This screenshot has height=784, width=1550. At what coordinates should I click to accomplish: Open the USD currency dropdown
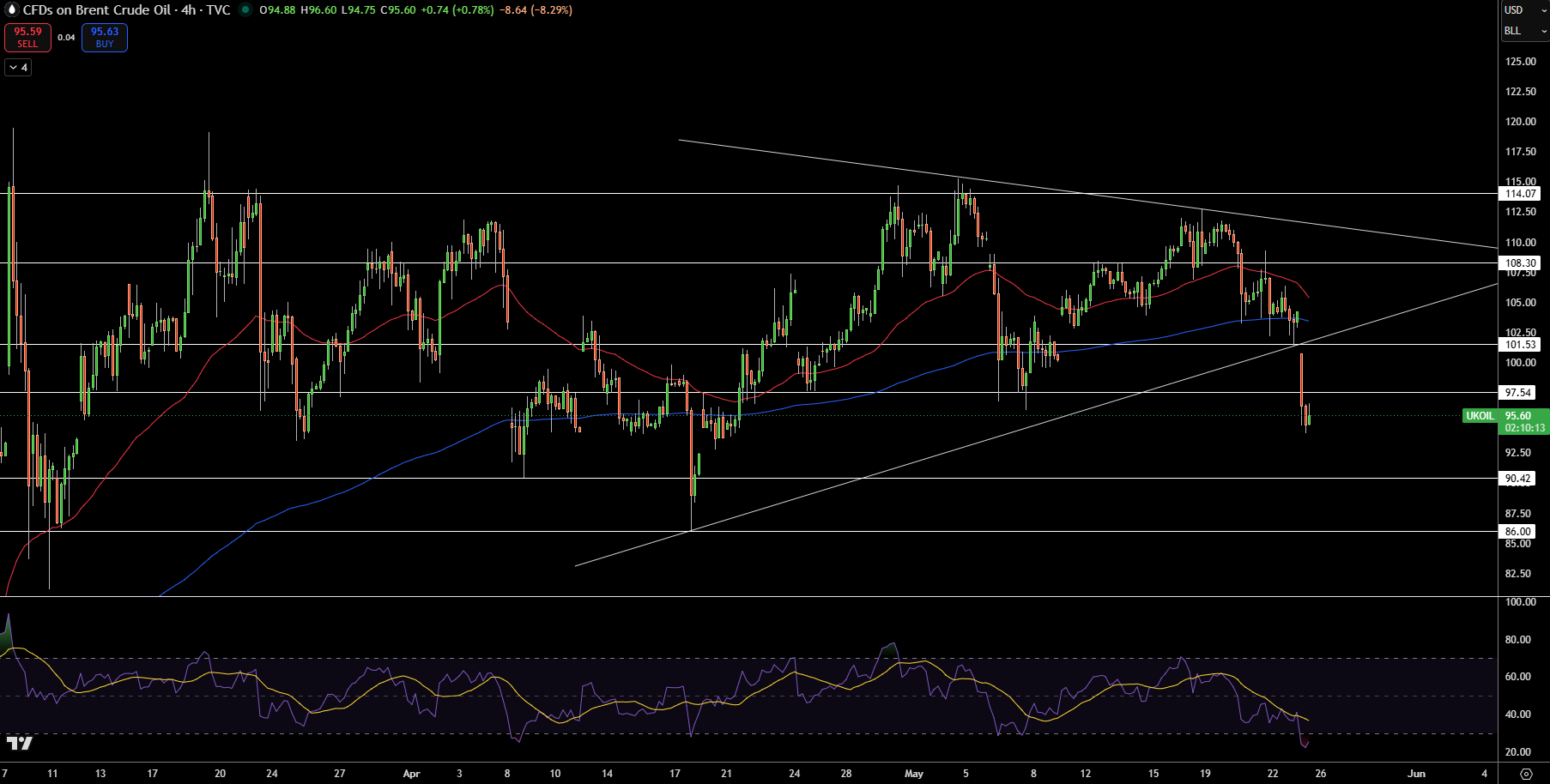pos(1524,10)
